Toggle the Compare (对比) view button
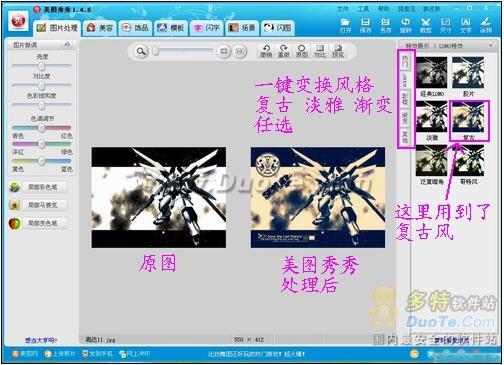Screen dimensions: 504x365 [320, 51]
